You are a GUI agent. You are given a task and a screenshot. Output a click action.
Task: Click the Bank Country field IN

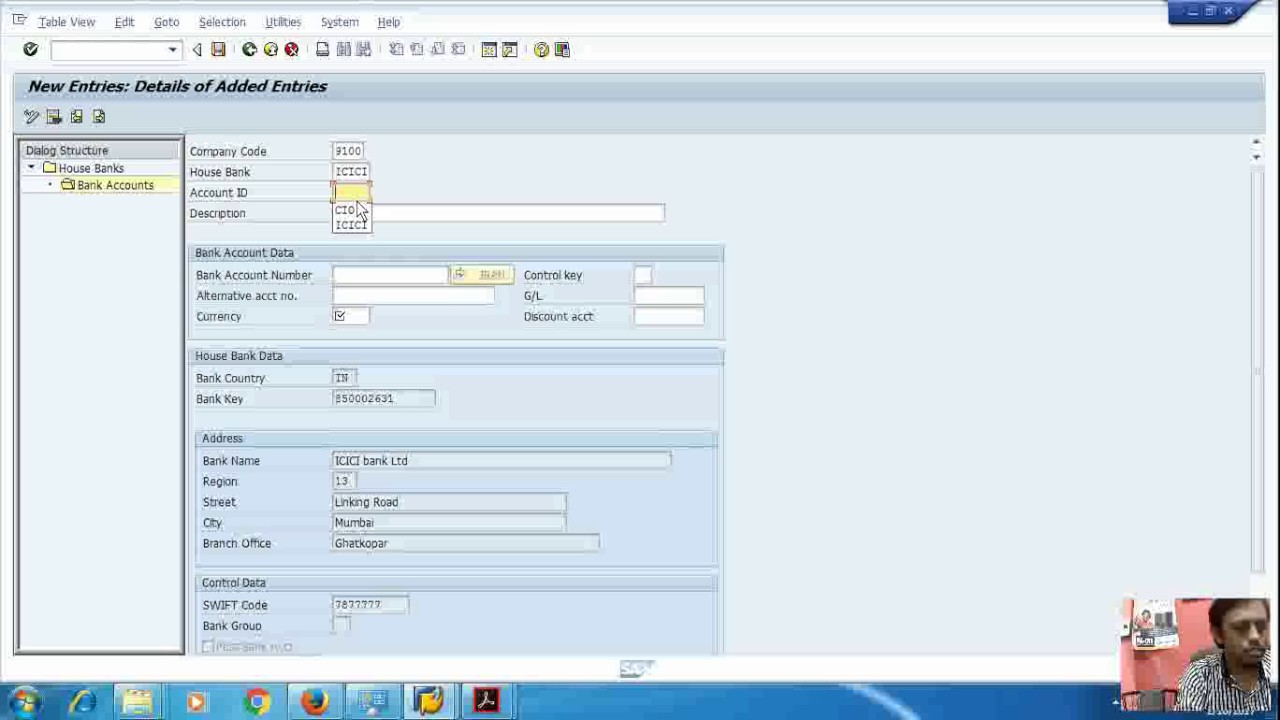[x=344, y=378]
